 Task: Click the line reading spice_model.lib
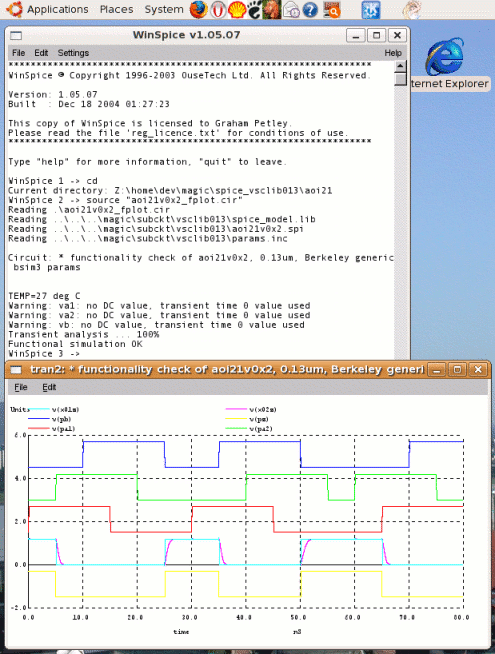pyautogui.click(x=162, y=219)
